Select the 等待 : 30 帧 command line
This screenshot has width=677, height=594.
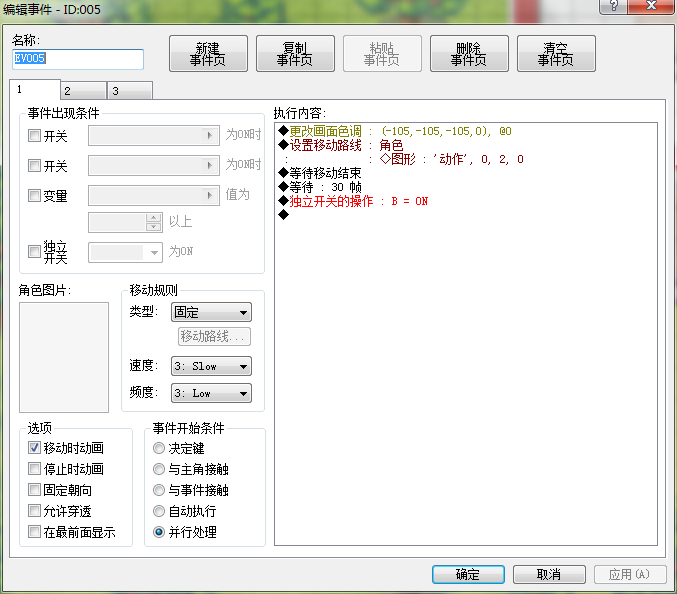tap(320, 187)
